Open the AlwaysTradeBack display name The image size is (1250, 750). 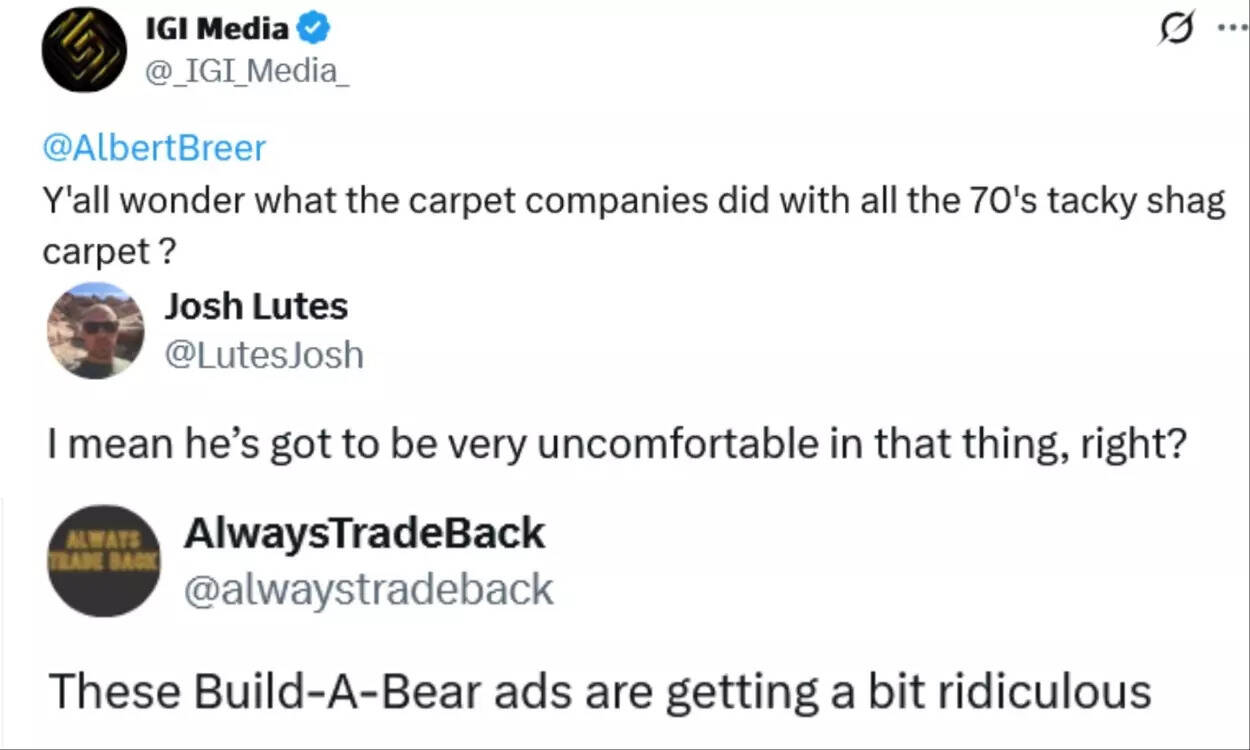click(x=364, y=533)
